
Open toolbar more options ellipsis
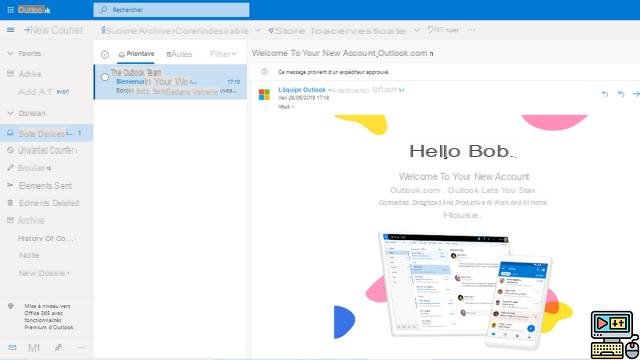(x=471, y=30)
